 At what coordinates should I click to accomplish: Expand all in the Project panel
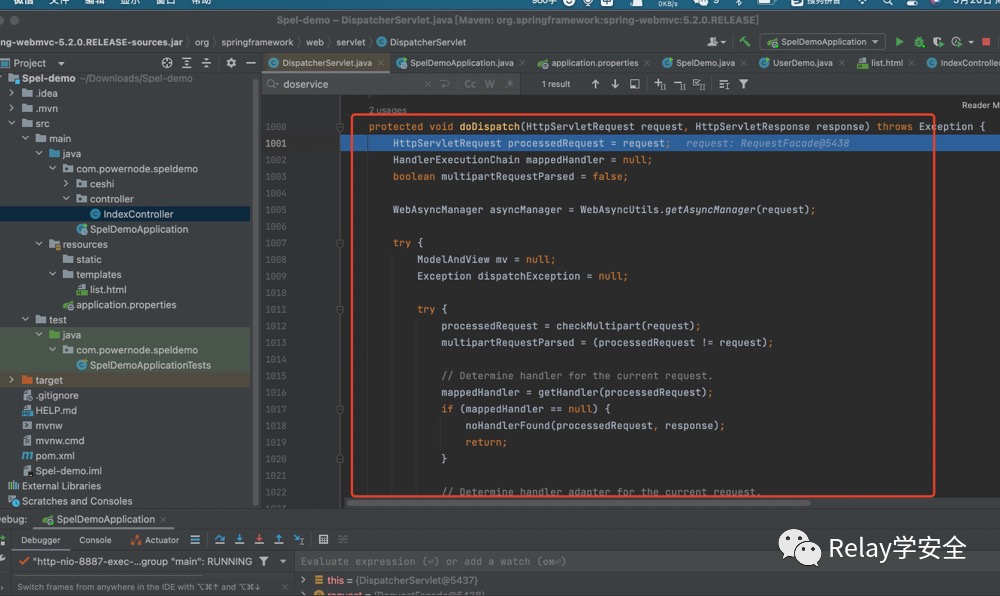click(x=187, y=63)
